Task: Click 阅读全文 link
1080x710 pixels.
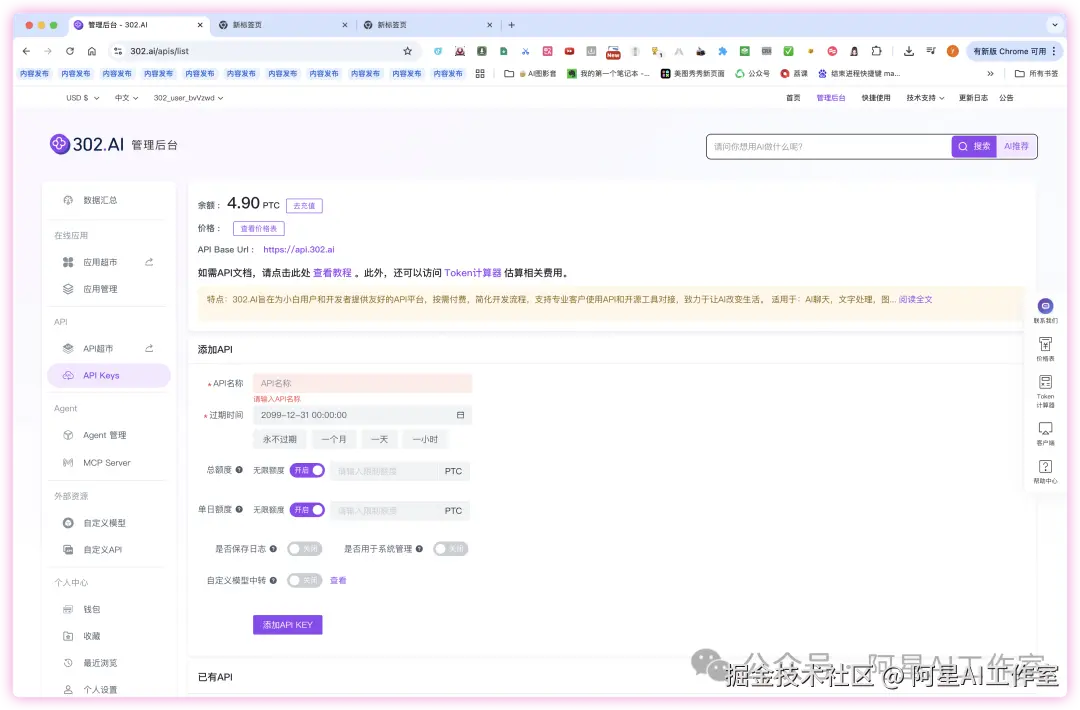Action: pyautogui.click(x=915, y=300)
